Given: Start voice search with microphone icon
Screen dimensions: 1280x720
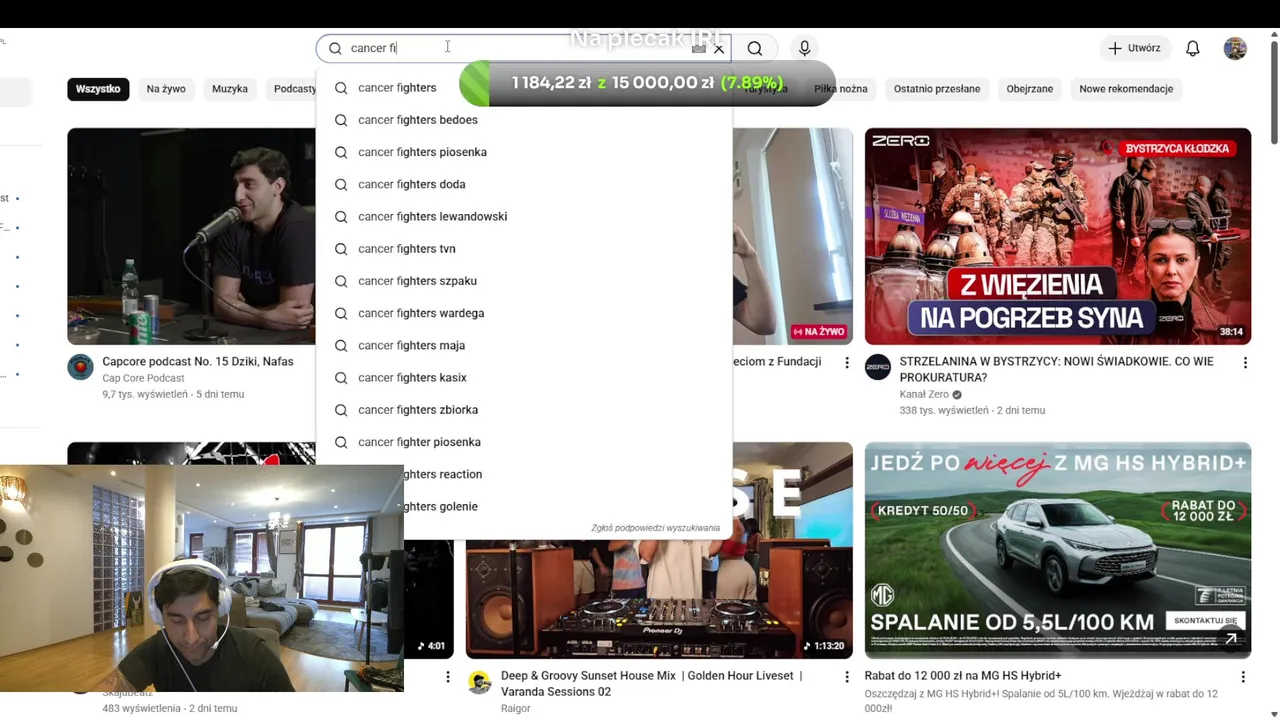Looking at the screenshot, I should tap(804, 48).
